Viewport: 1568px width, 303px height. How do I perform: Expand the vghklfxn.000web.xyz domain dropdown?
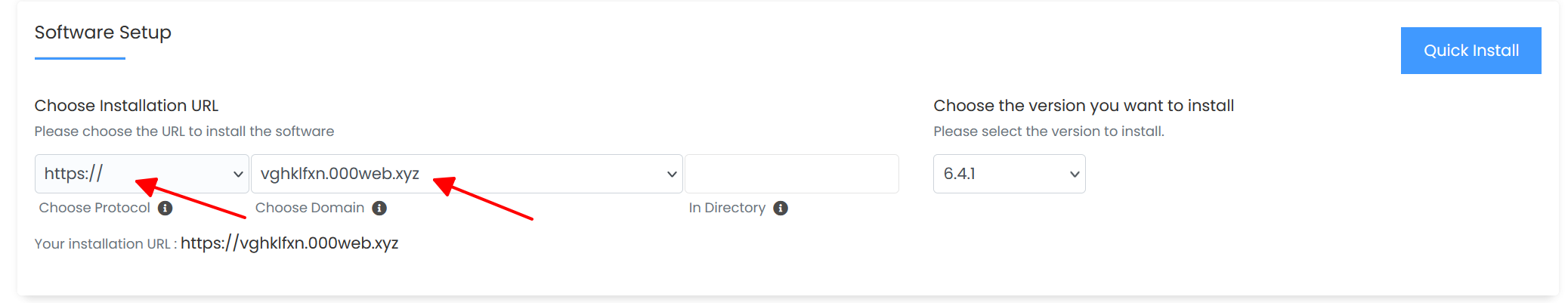click(467, 174)
